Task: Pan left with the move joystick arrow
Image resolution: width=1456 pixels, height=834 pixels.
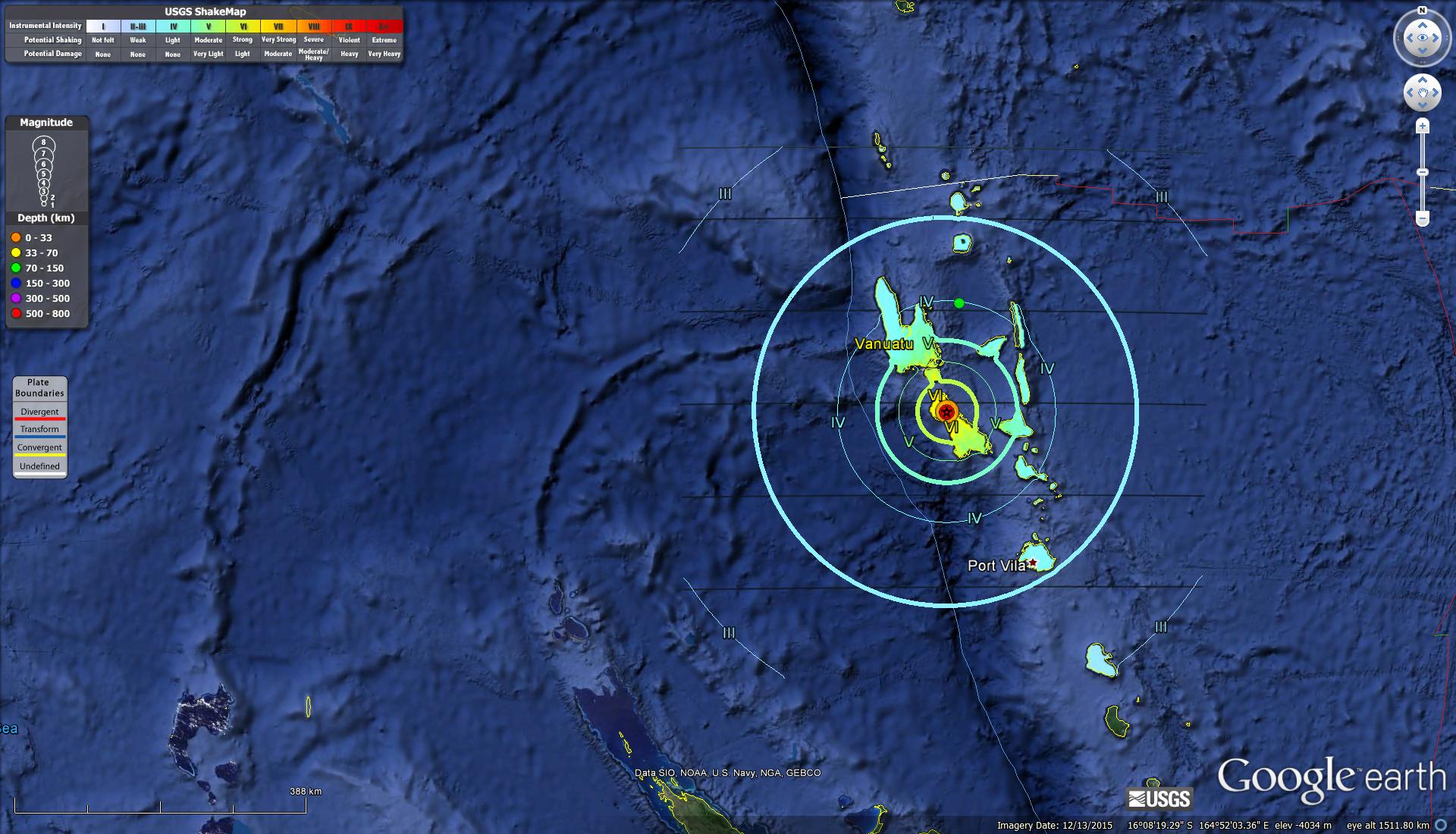Action: click(1409, 92)
